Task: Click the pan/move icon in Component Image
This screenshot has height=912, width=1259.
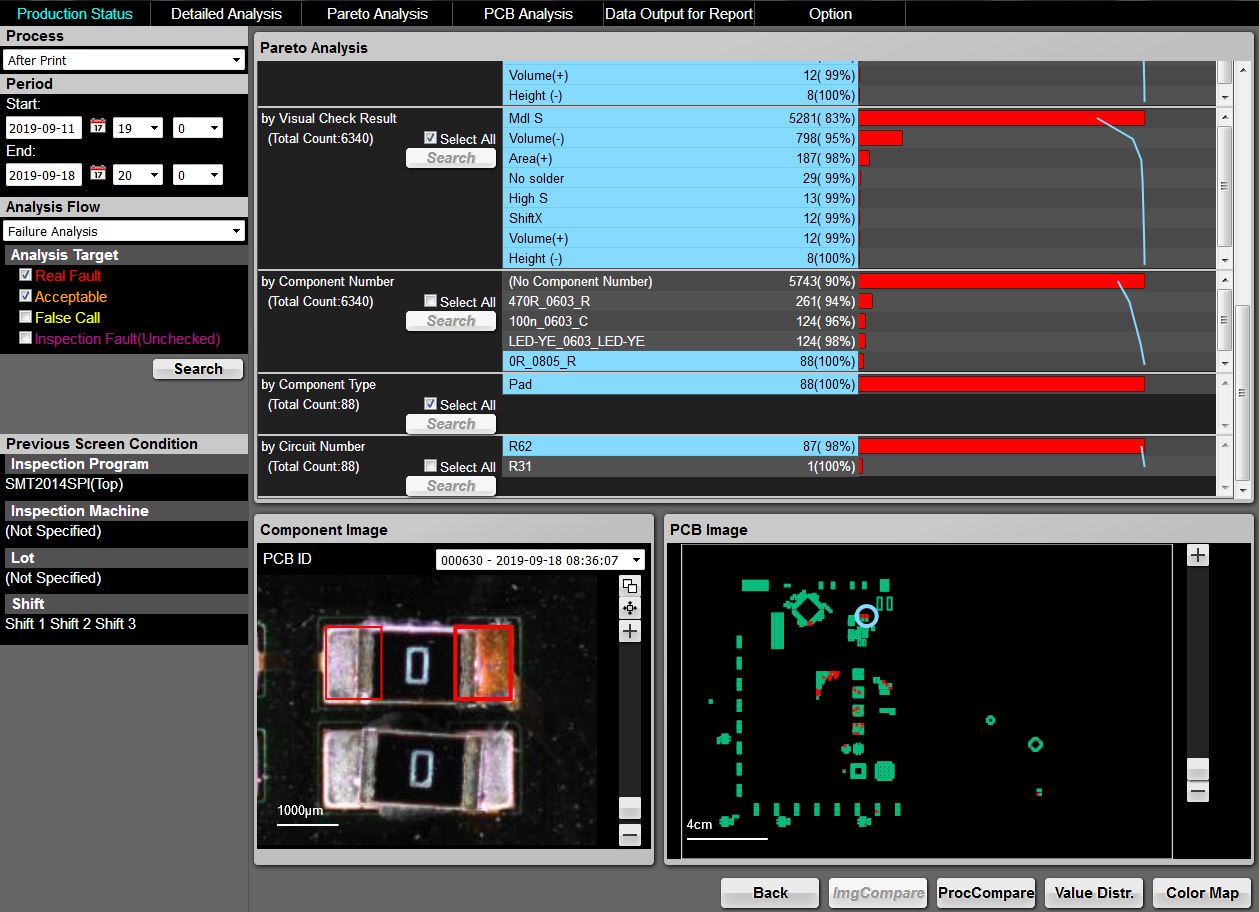Action: (629, 608)
